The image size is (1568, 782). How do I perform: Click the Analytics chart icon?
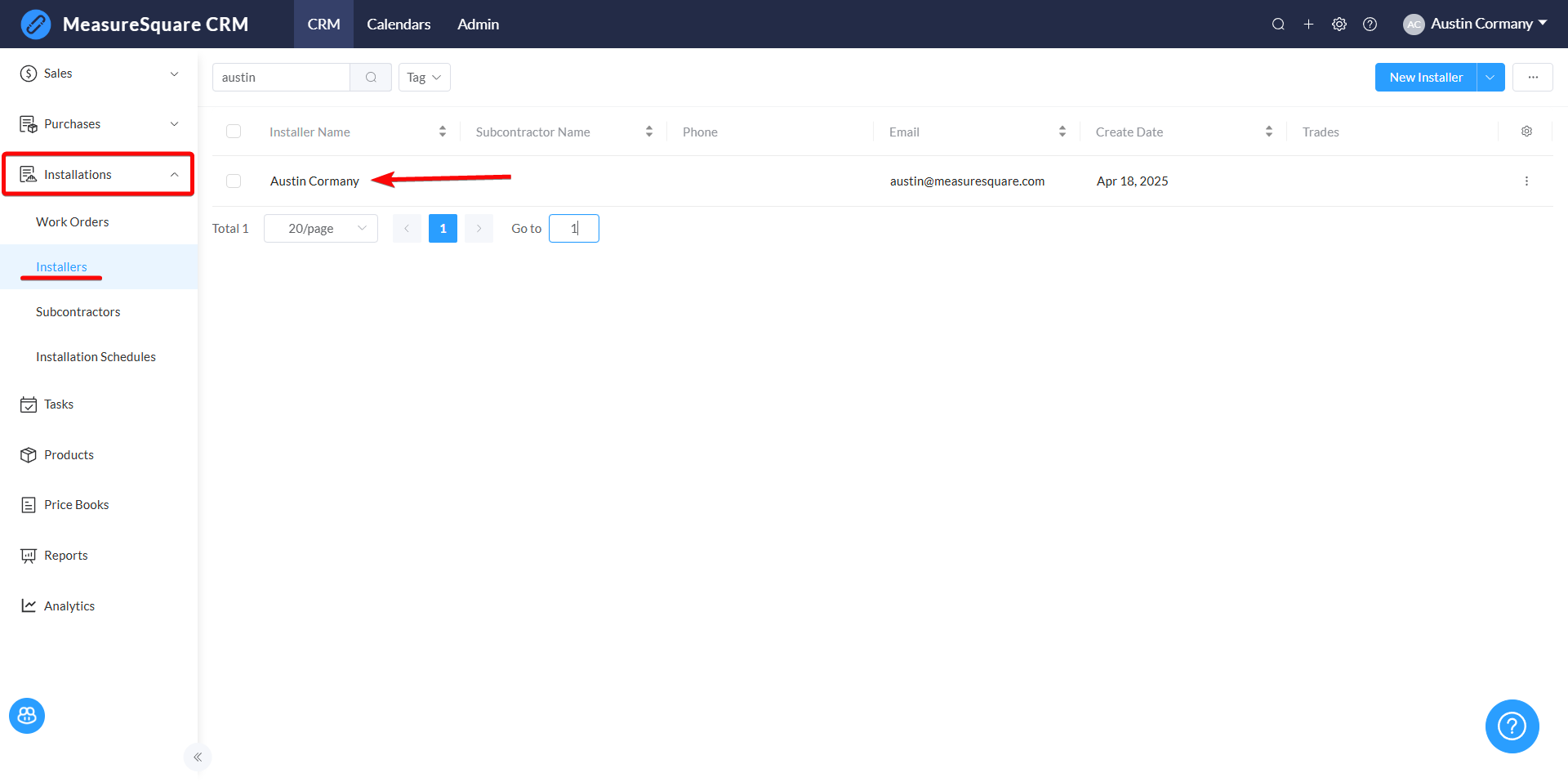[x=29, y=606]
